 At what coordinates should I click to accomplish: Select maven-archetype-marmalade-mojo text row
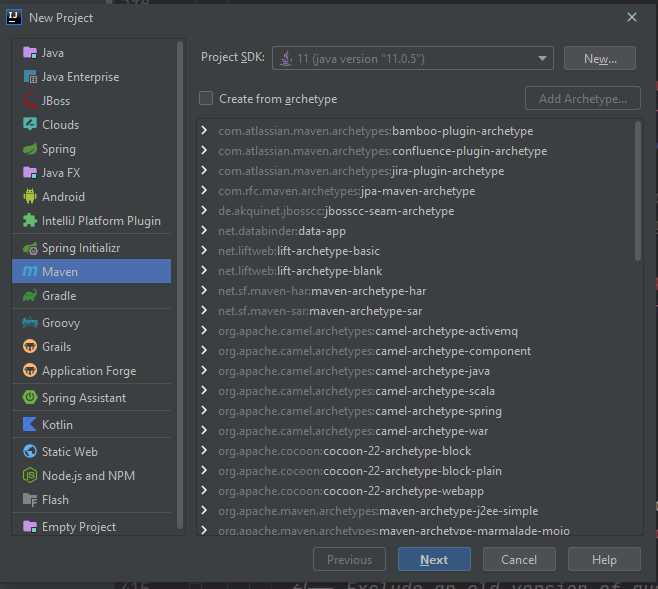(394, 530)
